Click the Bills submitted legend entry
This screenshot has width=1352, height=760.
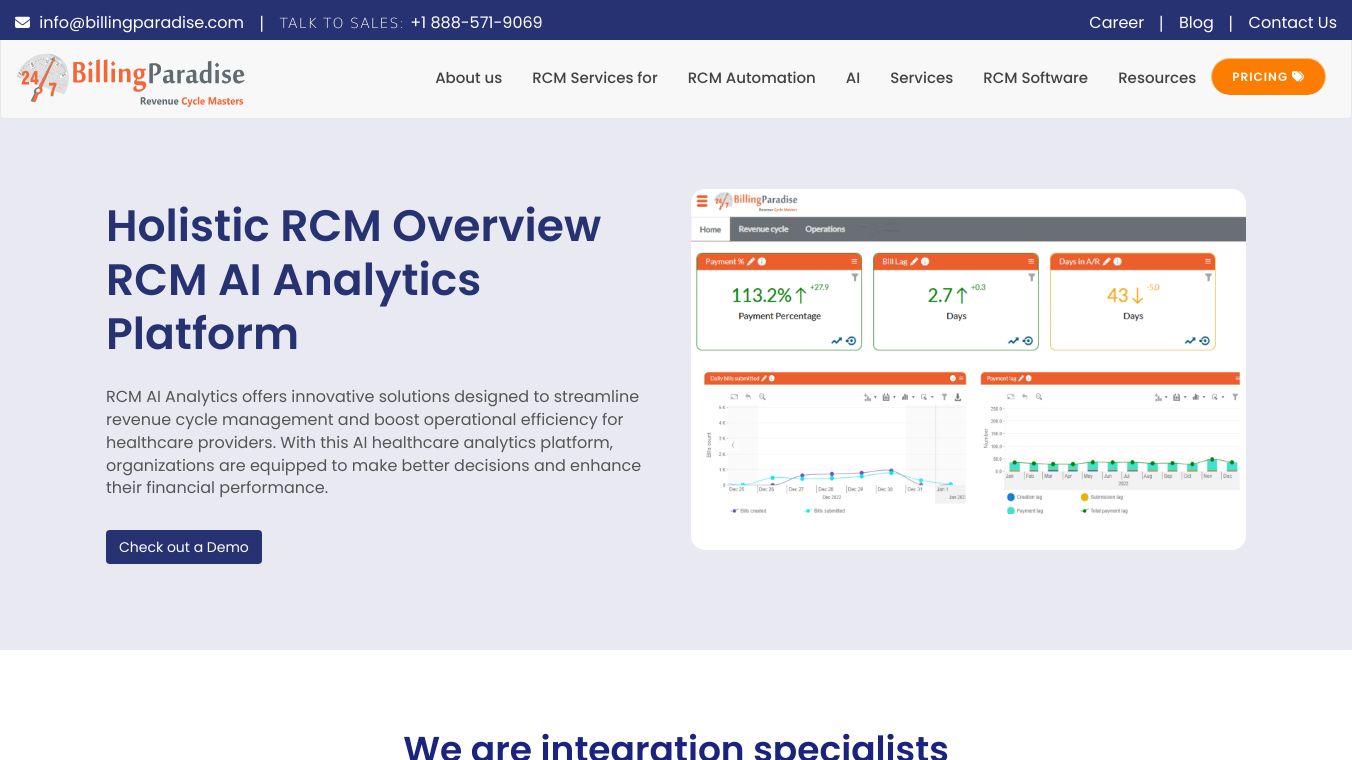[825, 511]
